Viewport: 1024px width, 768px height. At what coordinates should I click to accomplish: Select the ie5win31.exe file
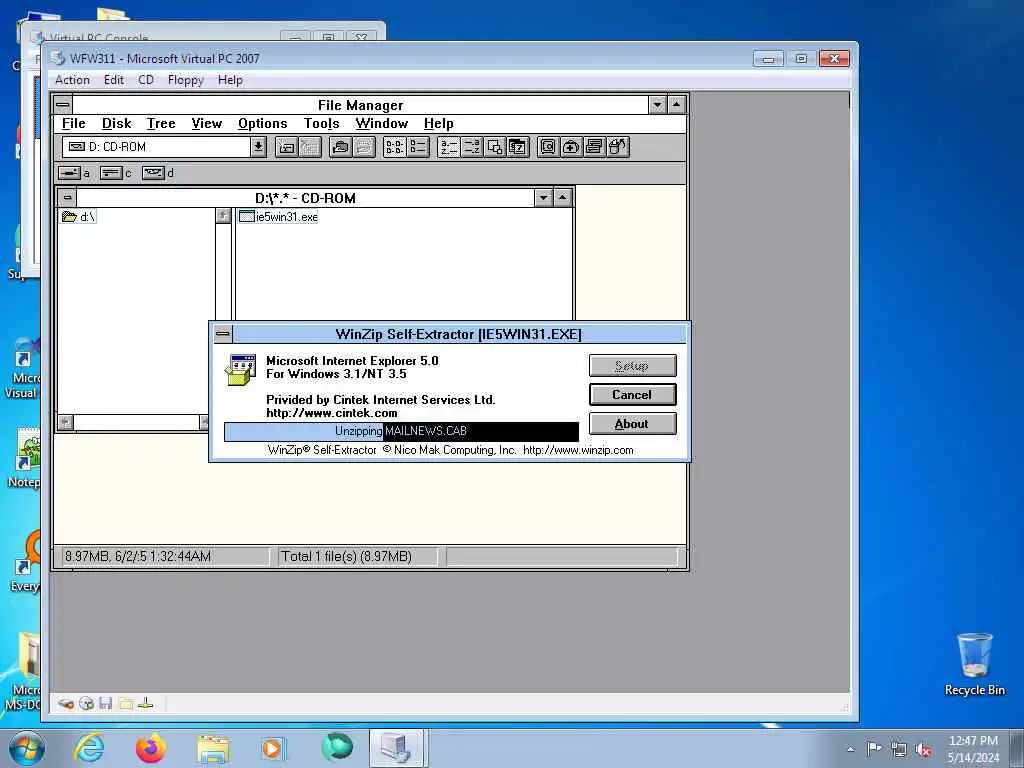(x=278, y=216)
